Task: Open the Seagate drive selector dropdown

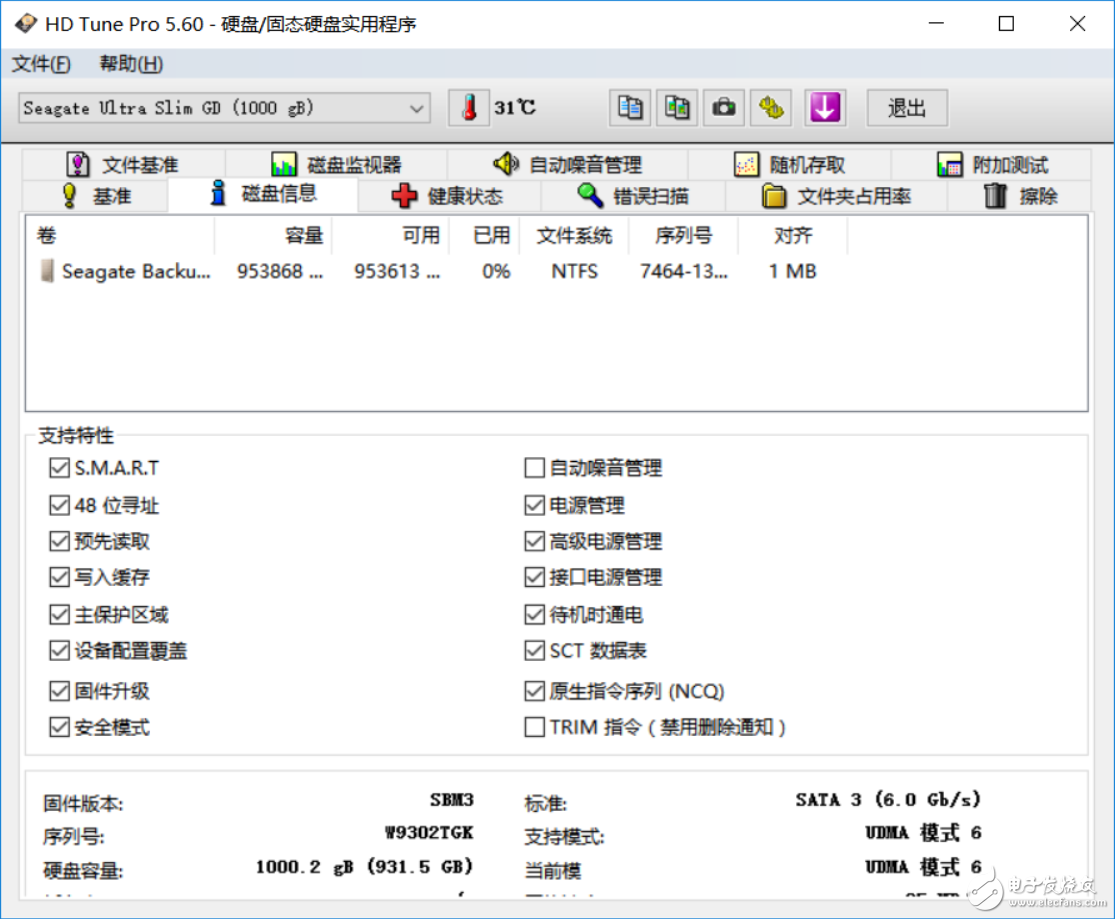Action: (419, 107)
